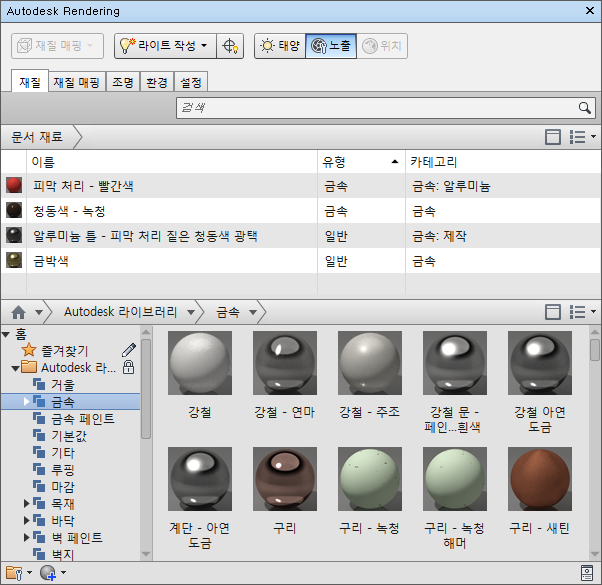Select the 구리 - 새틴 thumbnail
Viewport: 602px width, 585px height.
click(x=540, y=479)
